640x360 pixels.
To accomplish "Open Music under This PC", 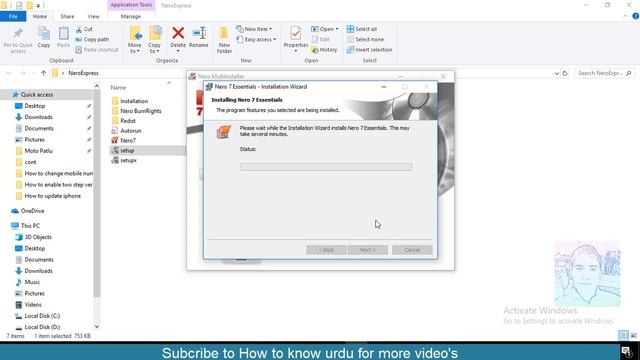I will pos(27,282).
